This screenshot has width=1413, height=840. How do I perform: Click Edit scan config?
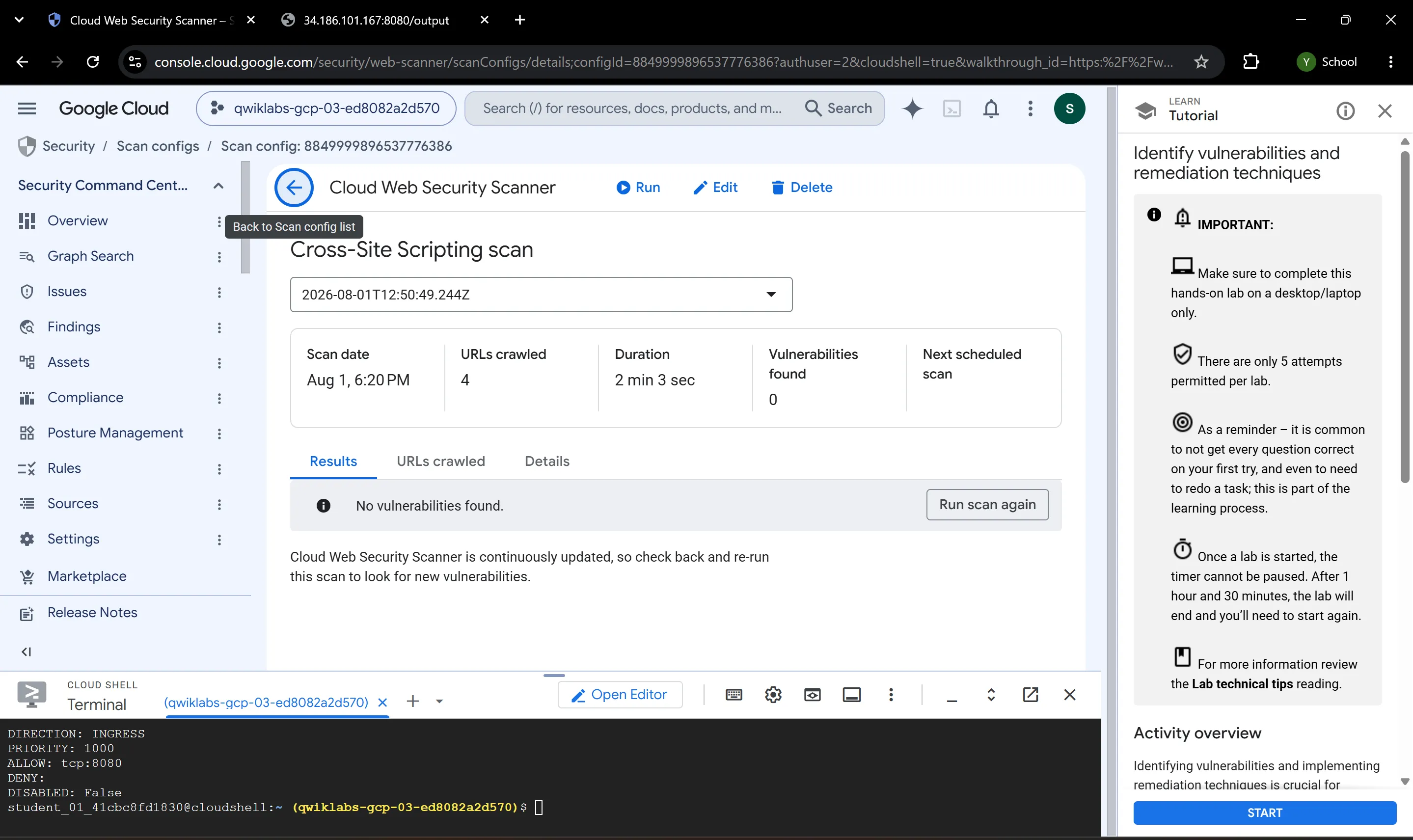point(715,188)
